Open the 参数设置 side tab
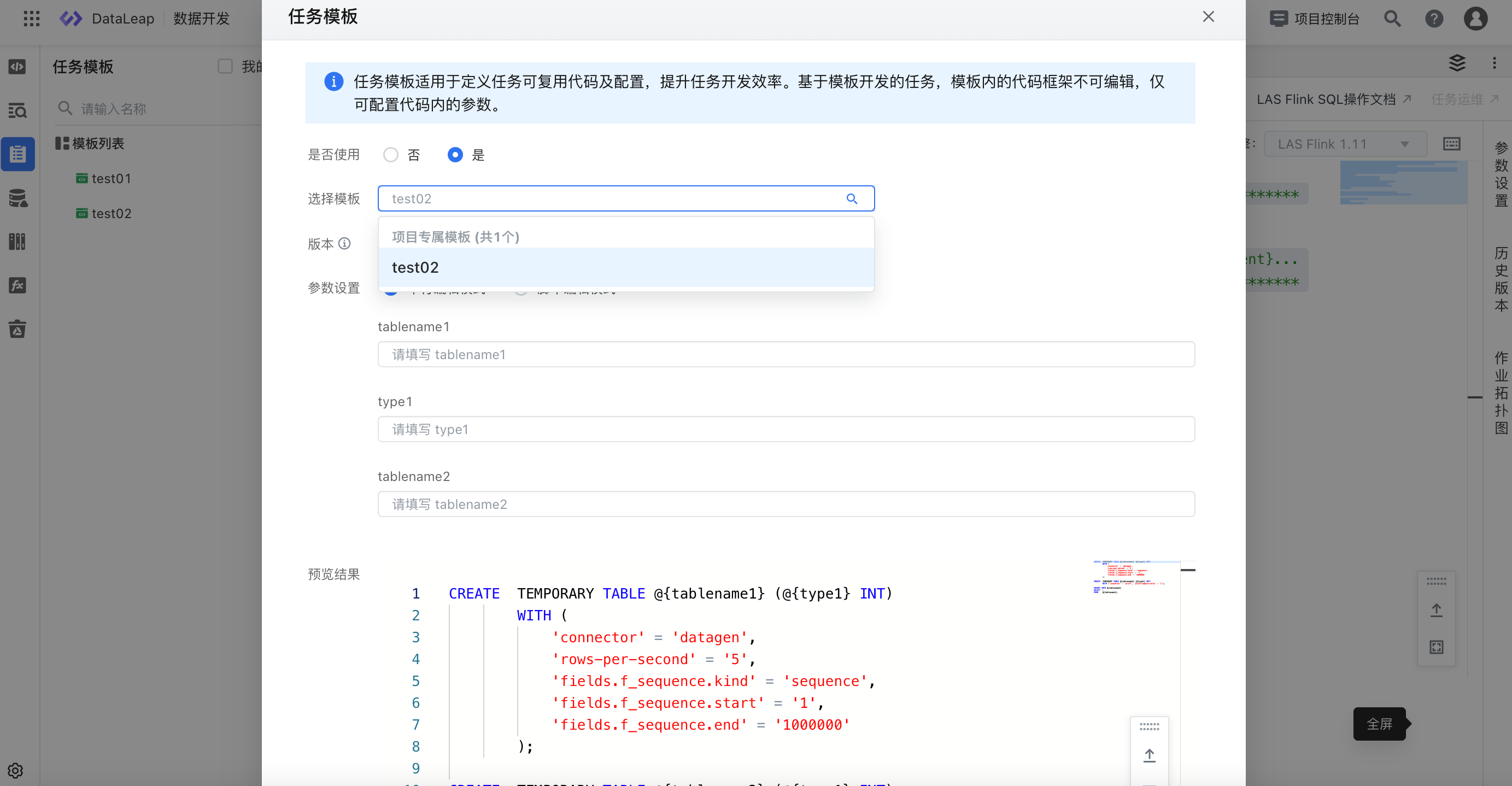The height and width of the screenshot is (786, 1512). pos(1501,174)
